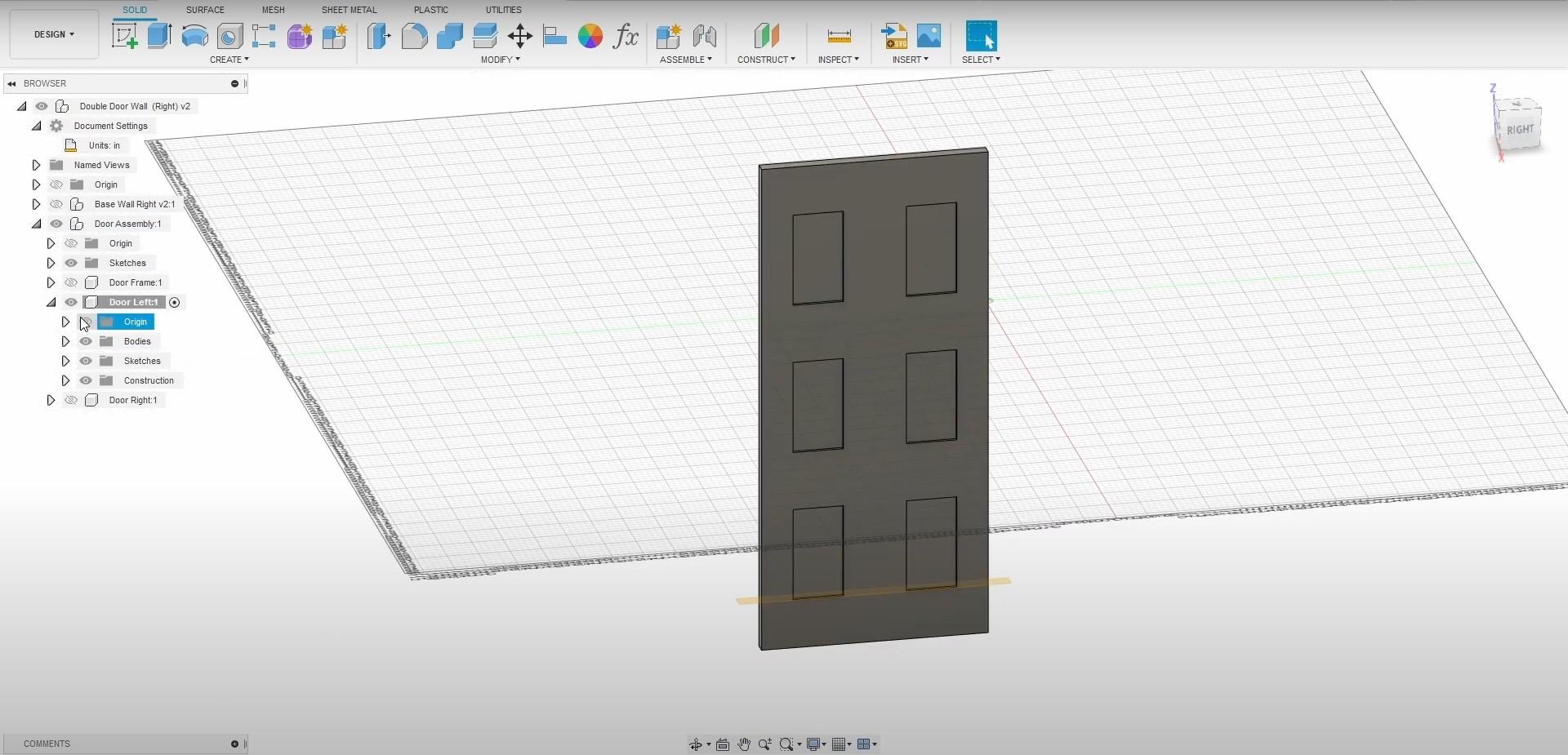The width and height of the screenshot is (1568, 755).
Task: Select the Hole tool
Action: (229, 36)
